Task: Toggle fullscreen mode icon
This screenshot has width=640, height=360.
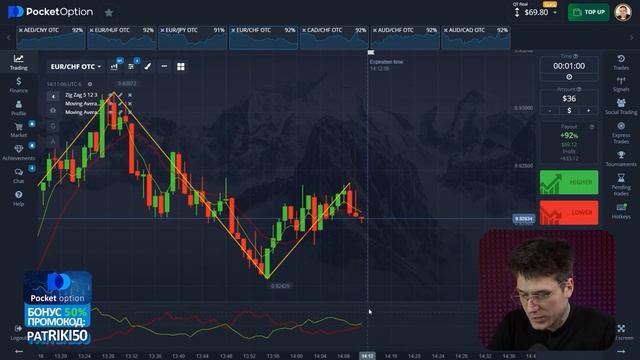Action: (621, 328)
